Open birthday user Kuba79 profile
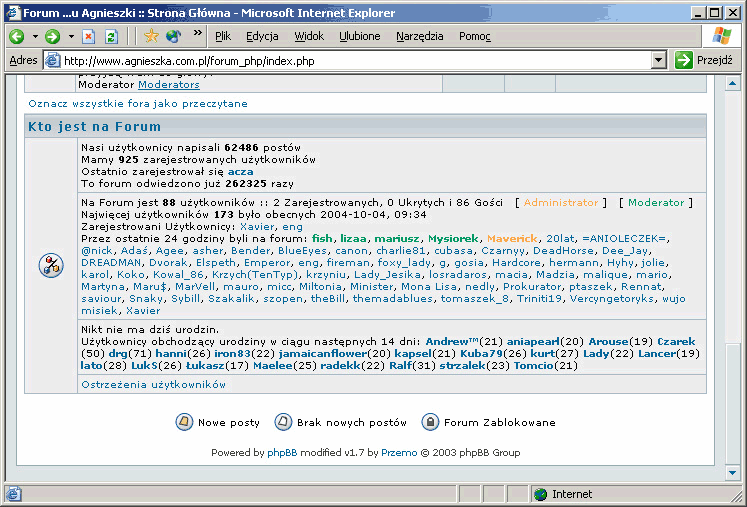 pyautogui.click(x=481, y=354)
